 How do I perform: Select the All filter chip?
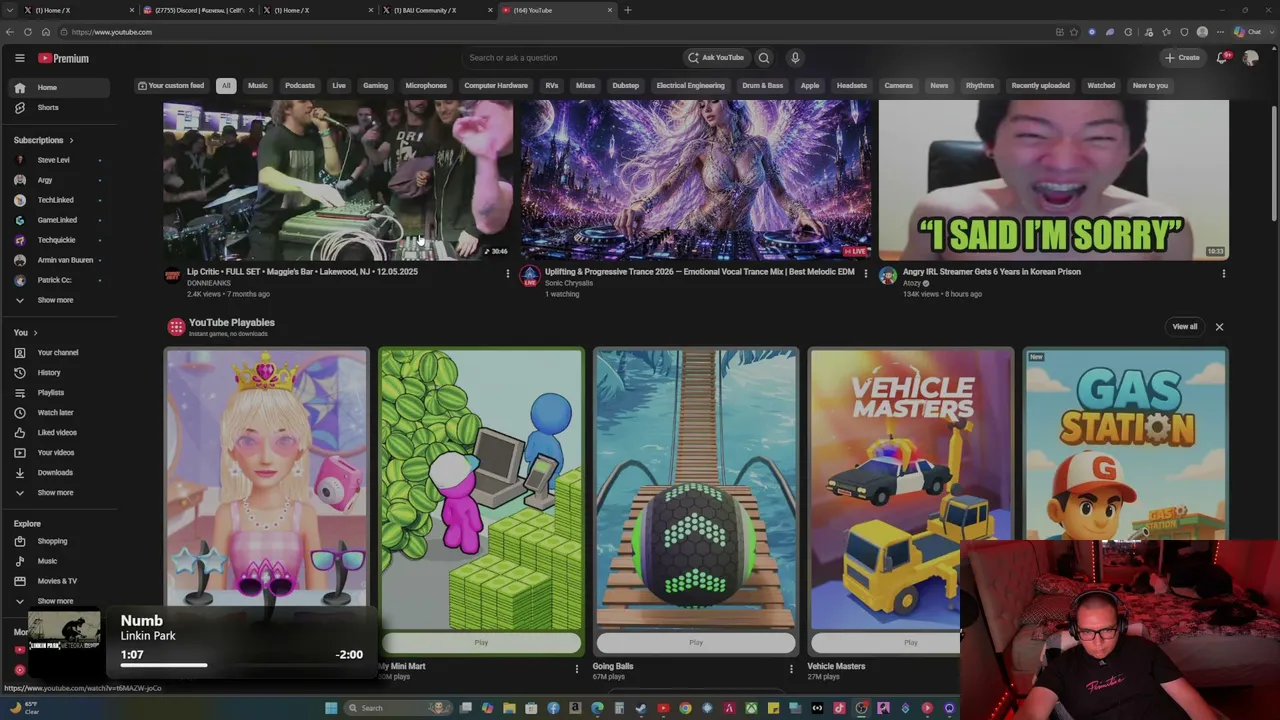[x=226, y=85]
